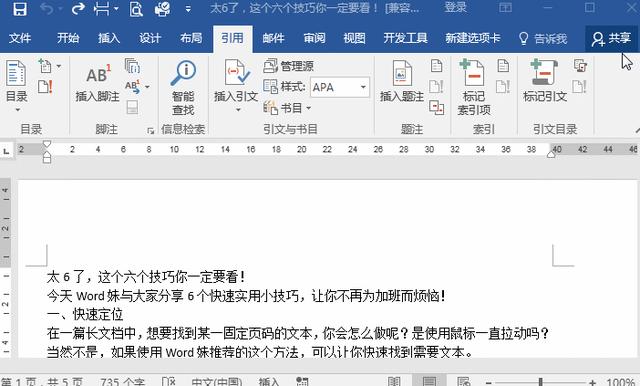The width and height of the screenshot is (640, 386).
Task: Click Insert Table of Figures icon in 题注 group
Action: tap(436, 66)
